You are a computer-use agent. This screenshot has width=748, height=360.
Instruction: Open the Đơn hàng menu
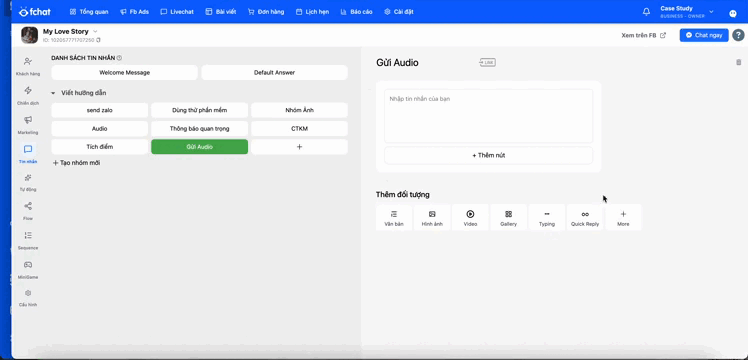coord(266,12)
